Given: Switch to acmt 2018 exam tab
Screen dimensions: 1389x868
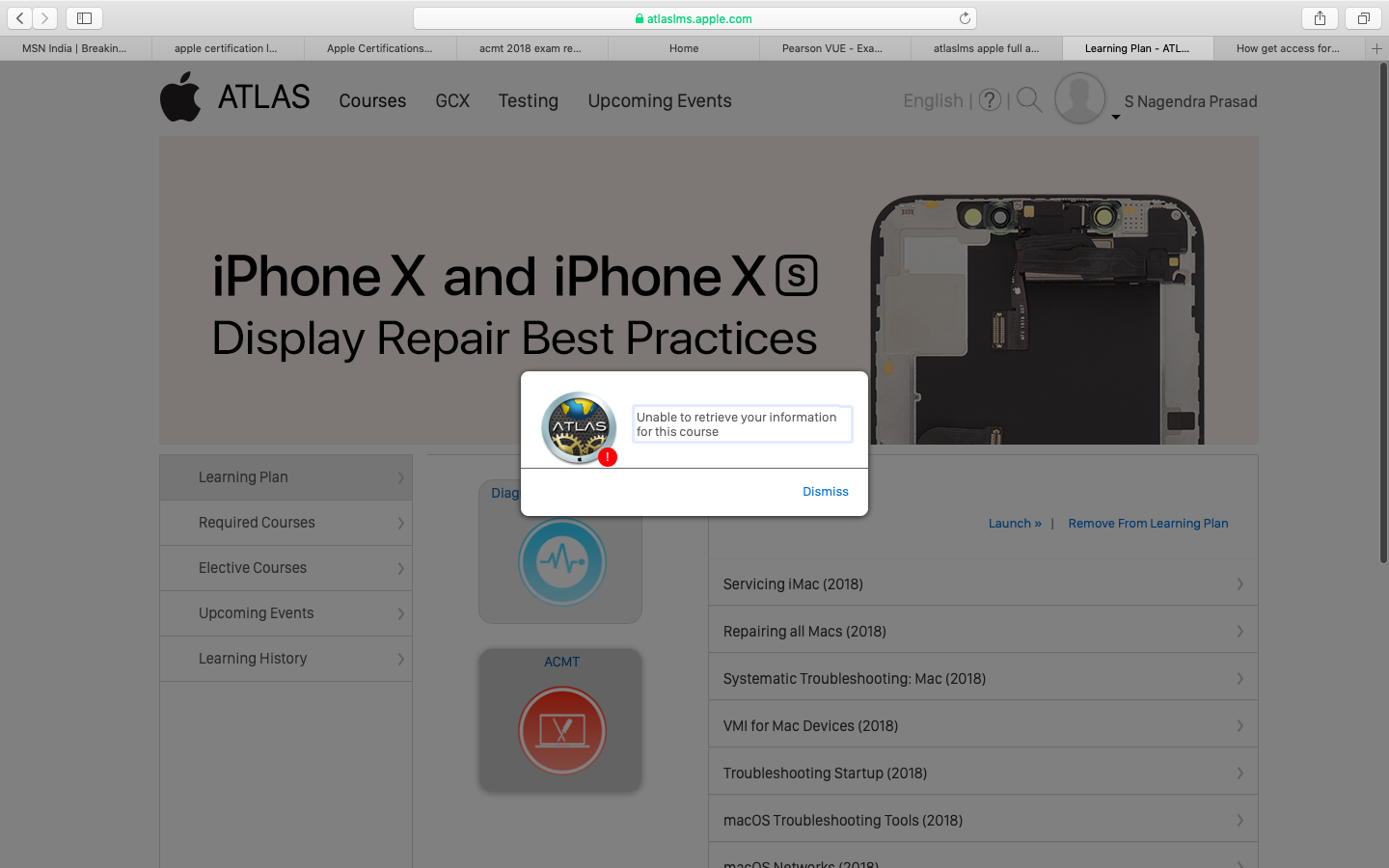Looking at the screenshot, I should [531, 48].
